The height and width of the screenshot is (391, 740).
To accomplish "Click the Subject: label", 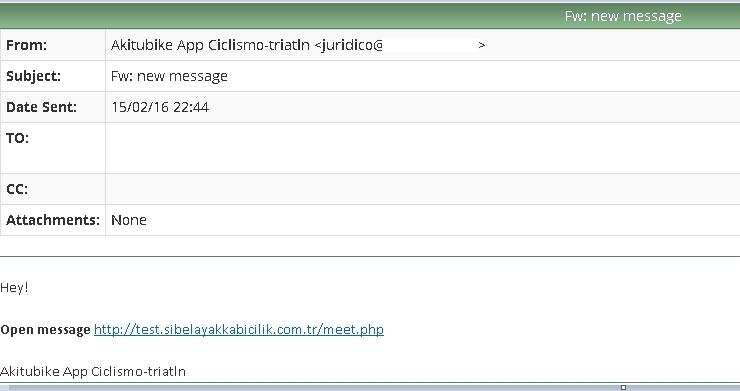I will point(34,76).
